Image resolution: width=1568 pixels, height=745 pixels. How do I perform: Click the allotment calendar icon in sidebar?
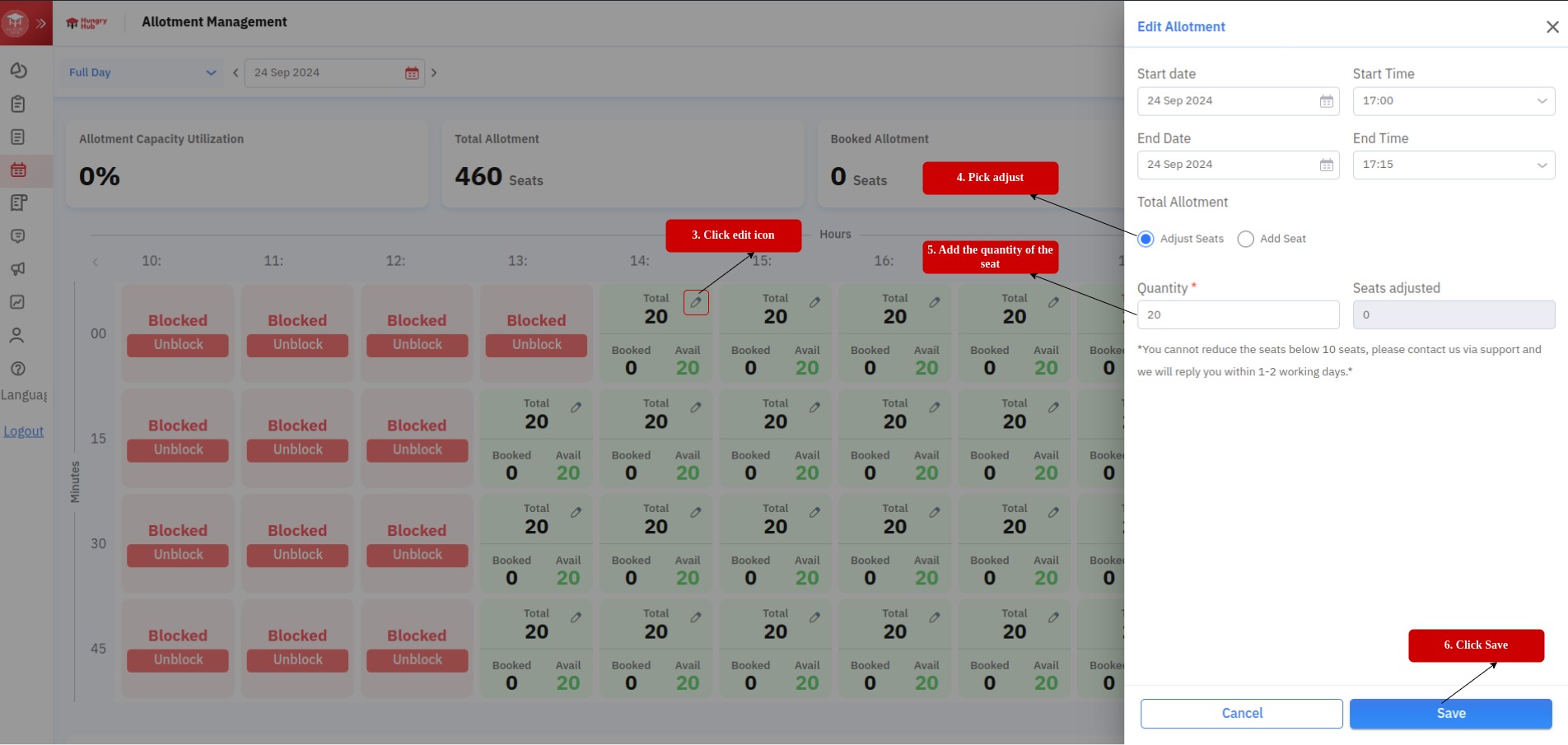tap(18, 170)
